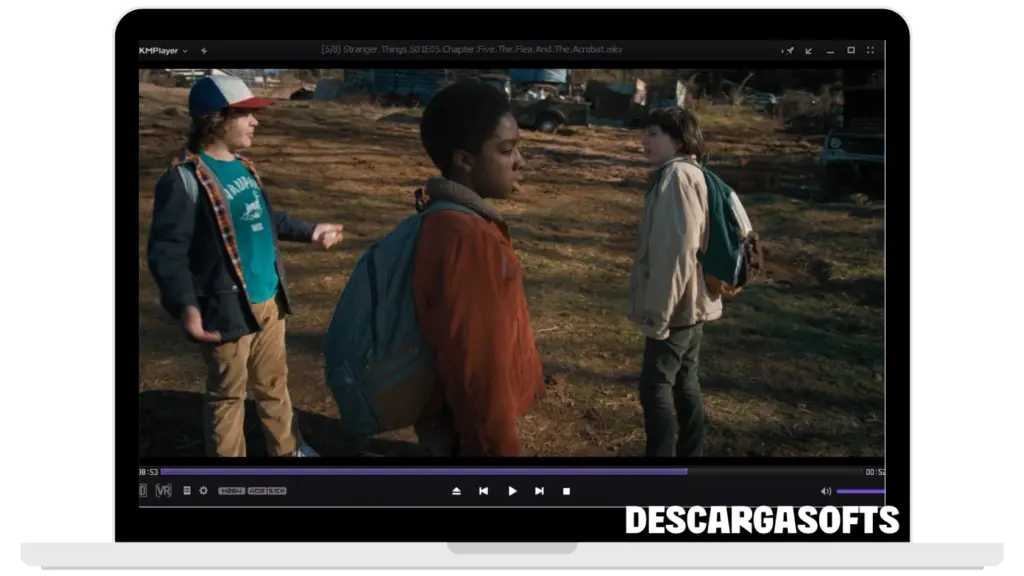Viewport: 1024px width, 576px height.
Task: Click the H264 video codec badge
Action: tap(231, 491)
